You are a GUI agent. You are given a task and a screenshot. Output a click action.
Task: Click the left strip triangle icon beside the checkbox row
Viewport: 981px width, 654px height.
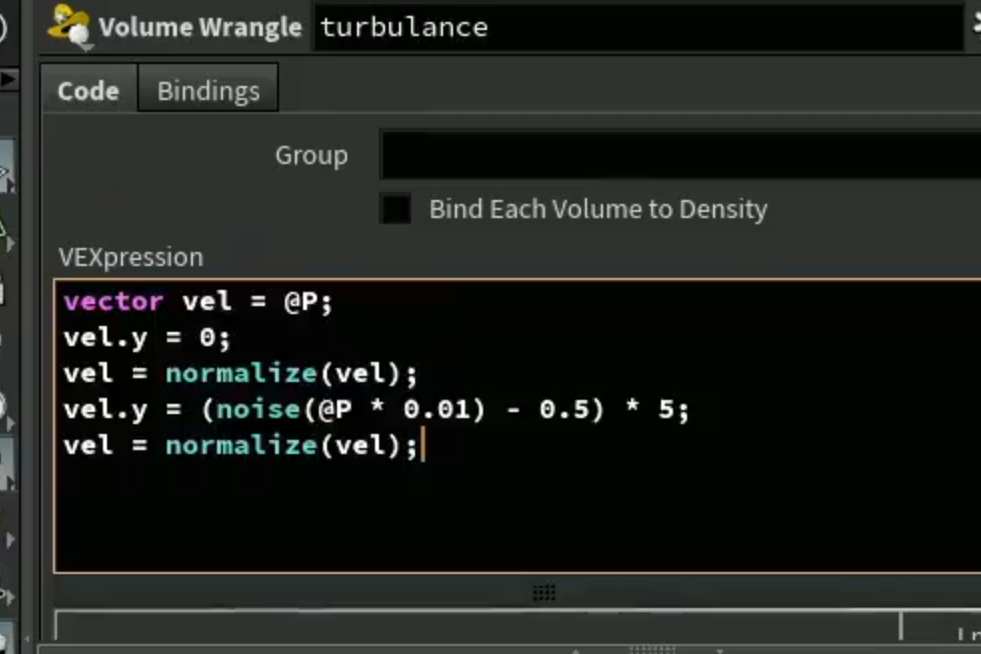tap(6, 233)
